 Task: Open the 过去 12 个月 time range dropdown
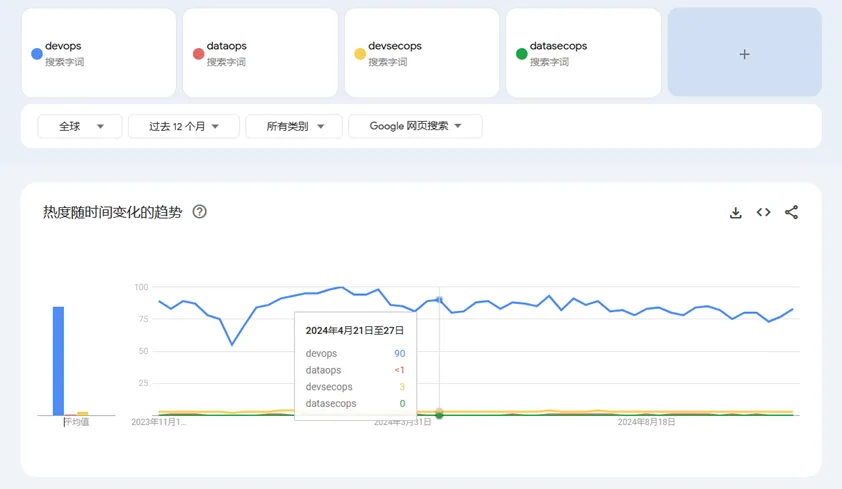point(184,126)
